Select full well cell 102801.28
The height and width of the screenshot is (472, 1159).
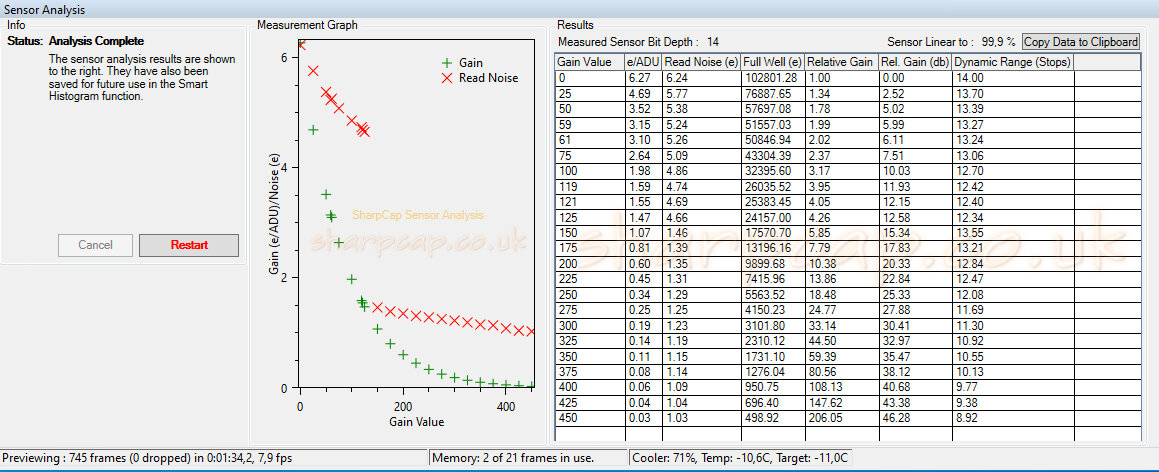[772, 78]
